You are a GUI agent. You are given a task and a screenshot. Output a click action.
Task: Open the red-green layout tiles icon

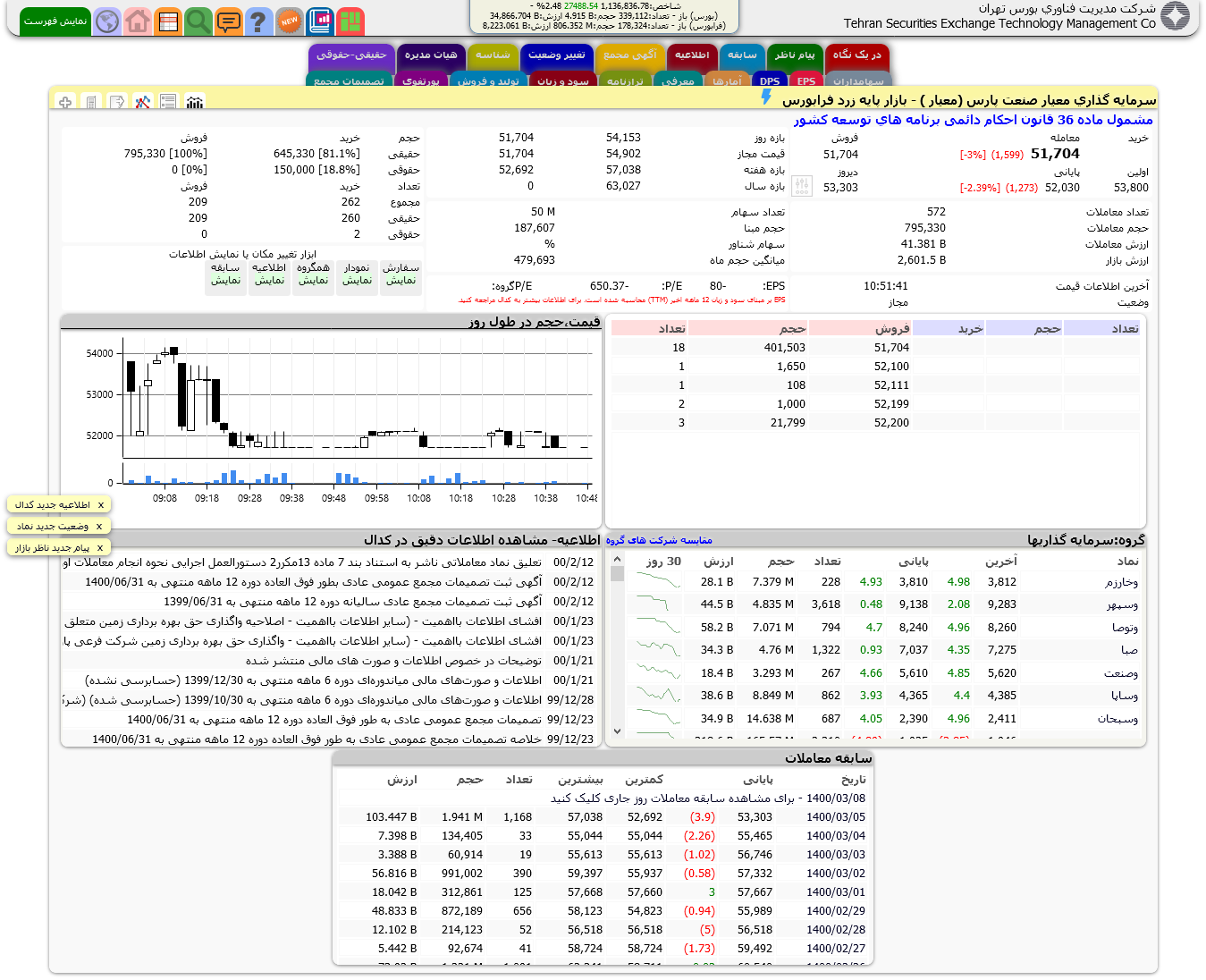(350, 21)
